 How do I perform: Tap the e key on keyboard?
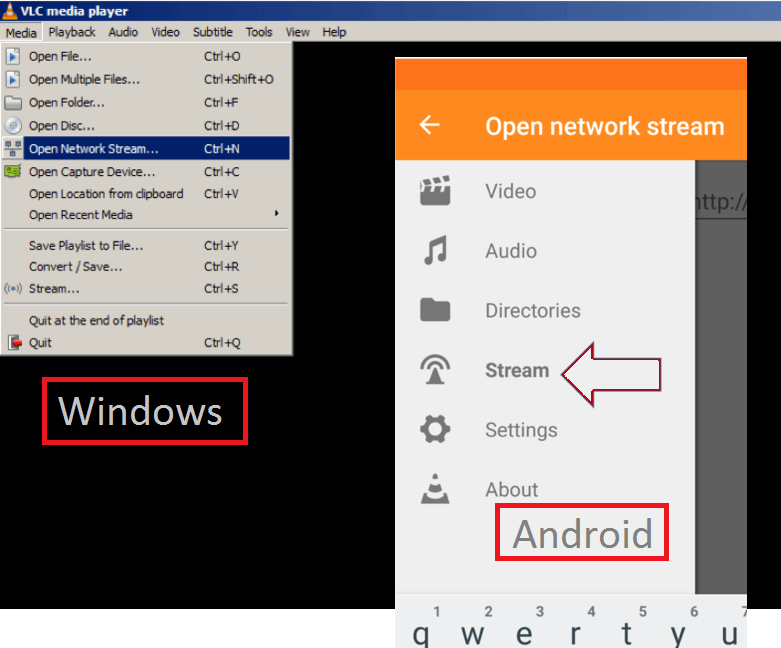pos(524,634)
